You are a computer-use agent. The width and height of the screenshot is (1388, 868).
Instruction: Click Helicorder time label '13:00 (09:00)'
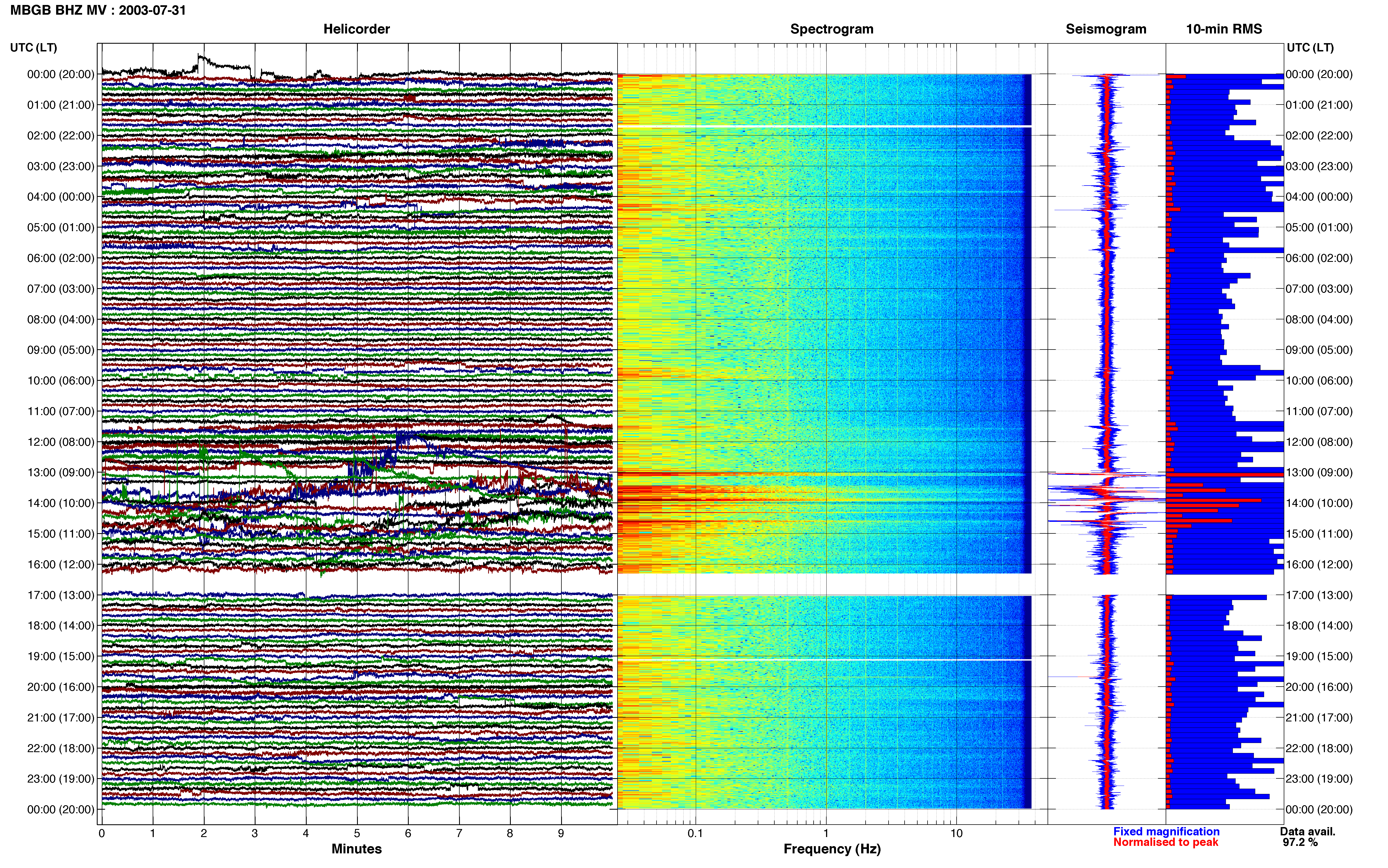(x=61, y=473)
